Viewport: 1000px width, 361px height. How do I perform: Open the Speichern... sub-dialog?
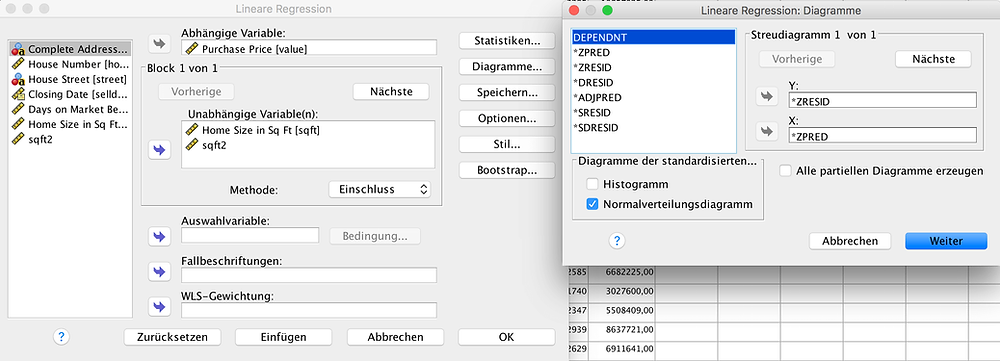click(x=506, y=92)
